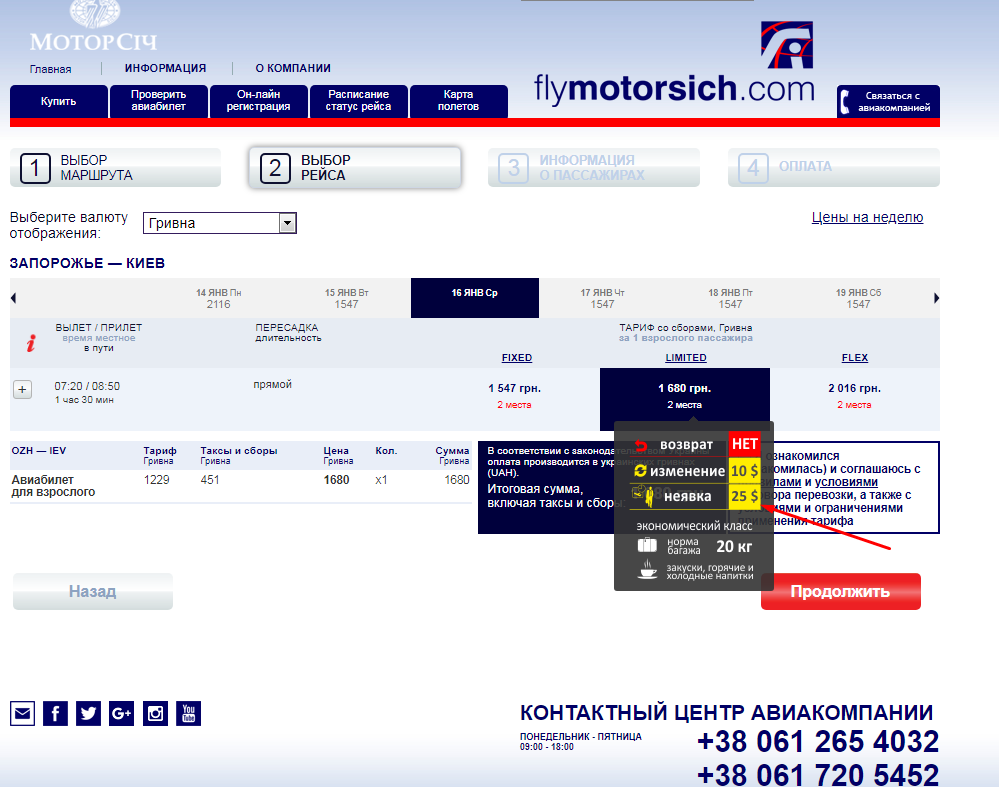Viewport: 999px width, 787px height.
Task: Click the Назад button
Action: pyautogui.click(x=93, y=591)
